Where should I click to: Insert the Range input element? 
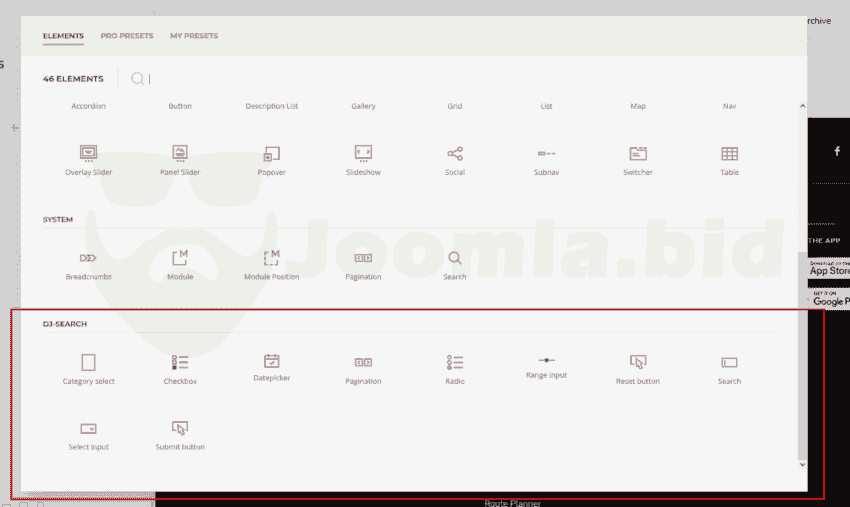coord(546,361)
